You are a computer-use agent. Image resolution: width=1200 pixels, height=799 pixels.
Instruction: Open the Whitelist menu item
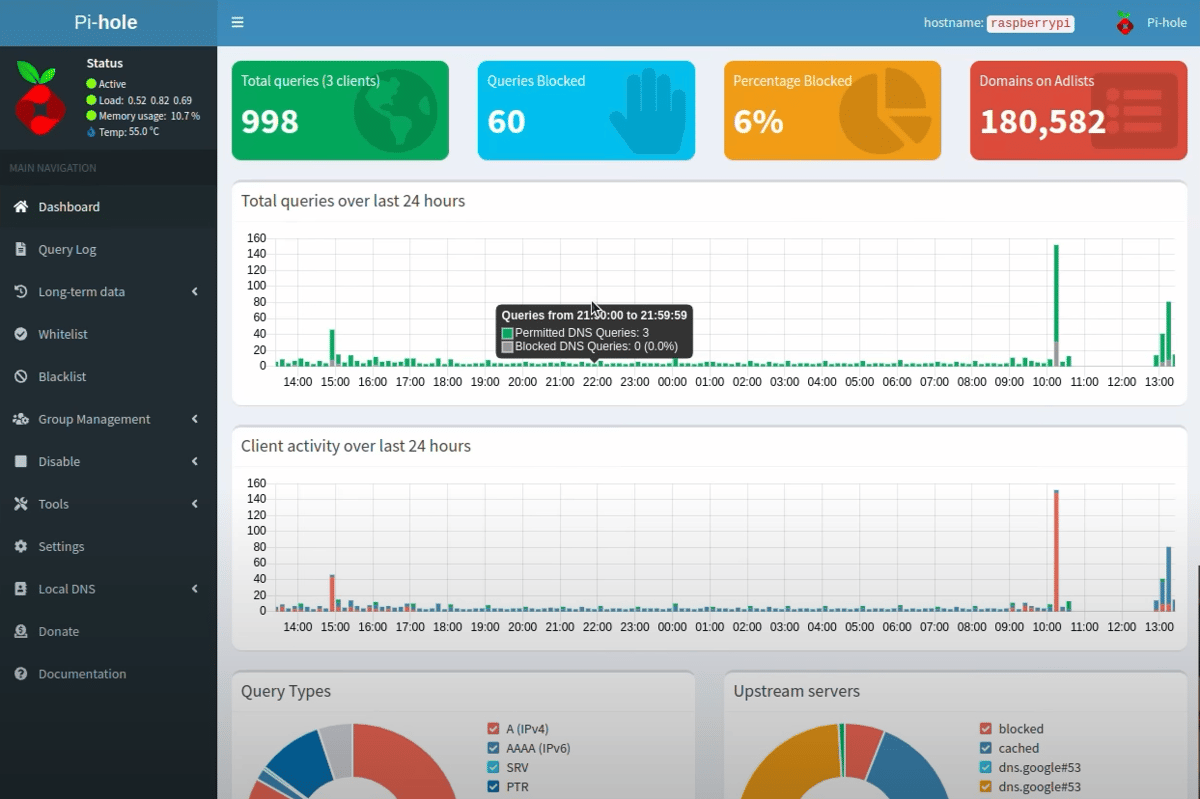pyautogui.click(x=108, y=334)
